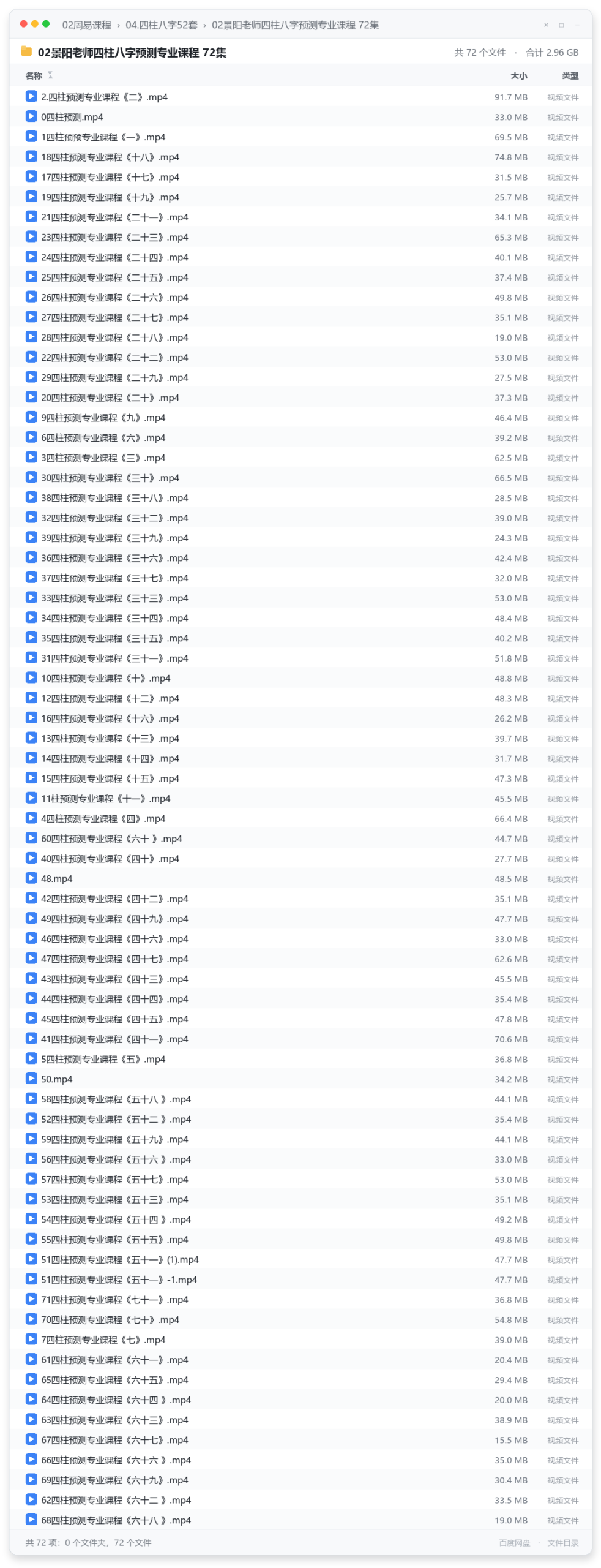Click the video icon for 7四柱预测专业课程《七》.mp4
The width and height of the screenshot is (601, 1568).
(x=31, y=1339)
